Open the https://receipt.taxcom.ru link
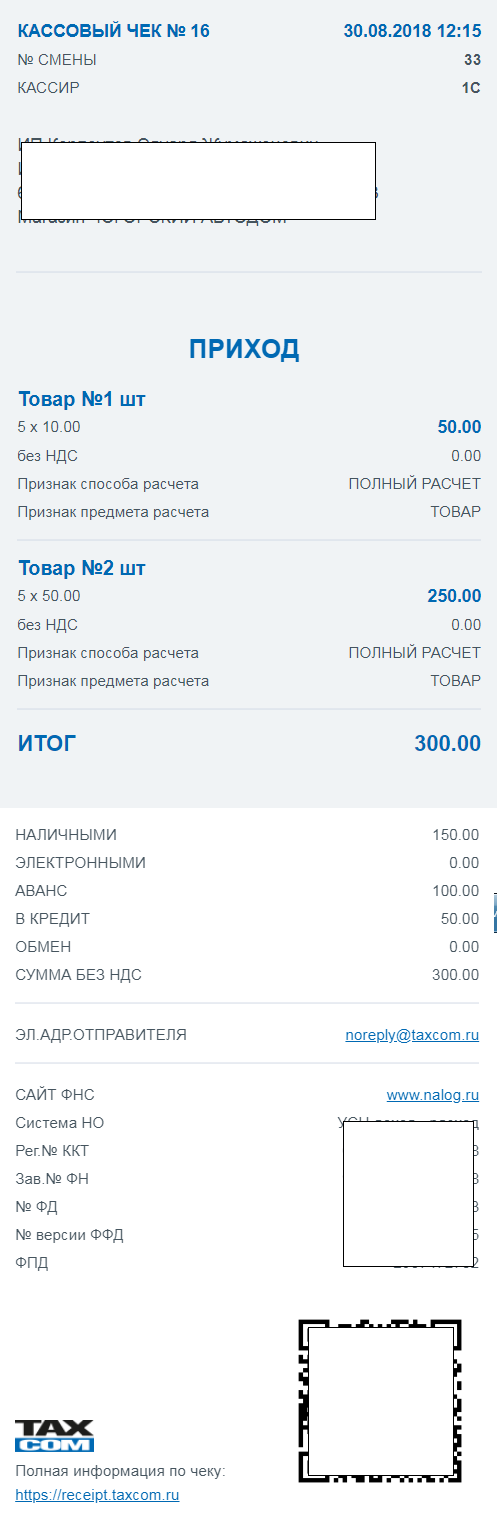497x1516 pixels. 97,1496
